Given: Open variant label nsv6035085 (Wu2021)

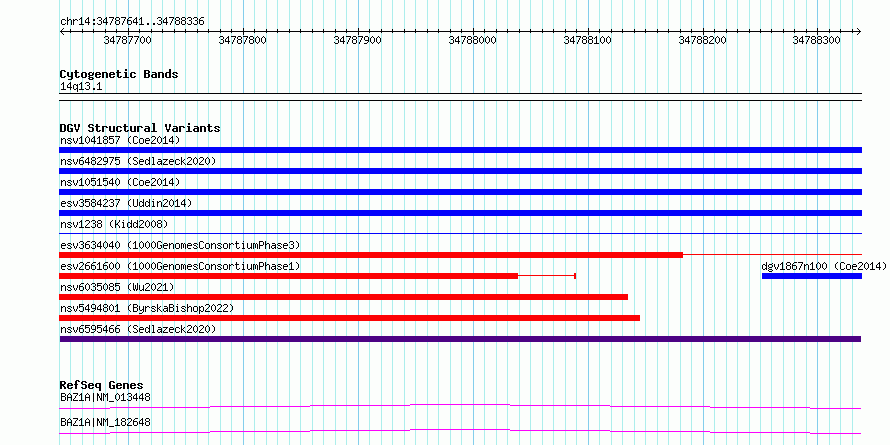Looking at the screenshot, I should pyautogui.click(x=117, y=287).
